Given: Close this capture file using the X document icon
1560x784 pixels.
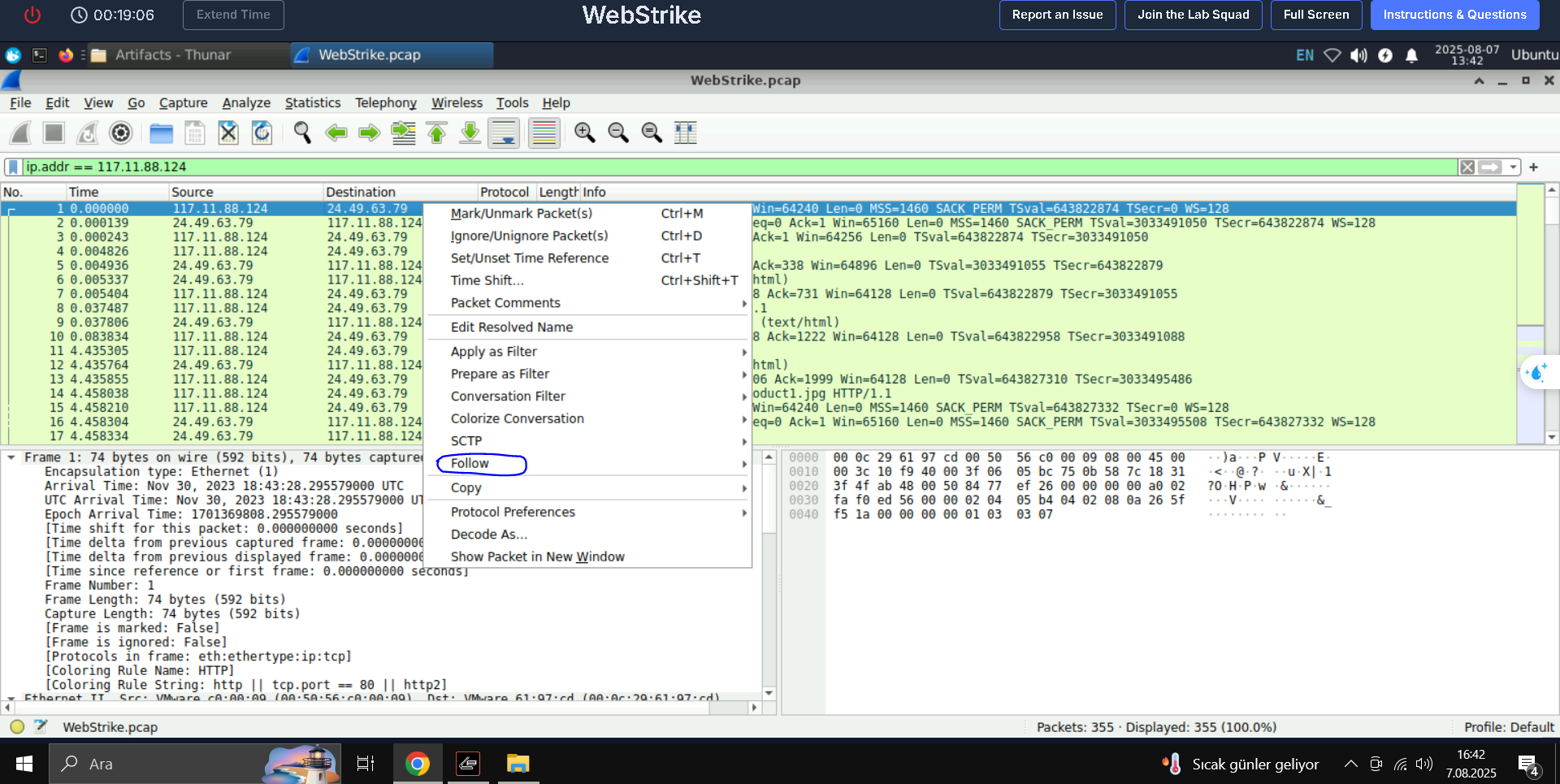Looking at the screenshot, I should [228, 132].
